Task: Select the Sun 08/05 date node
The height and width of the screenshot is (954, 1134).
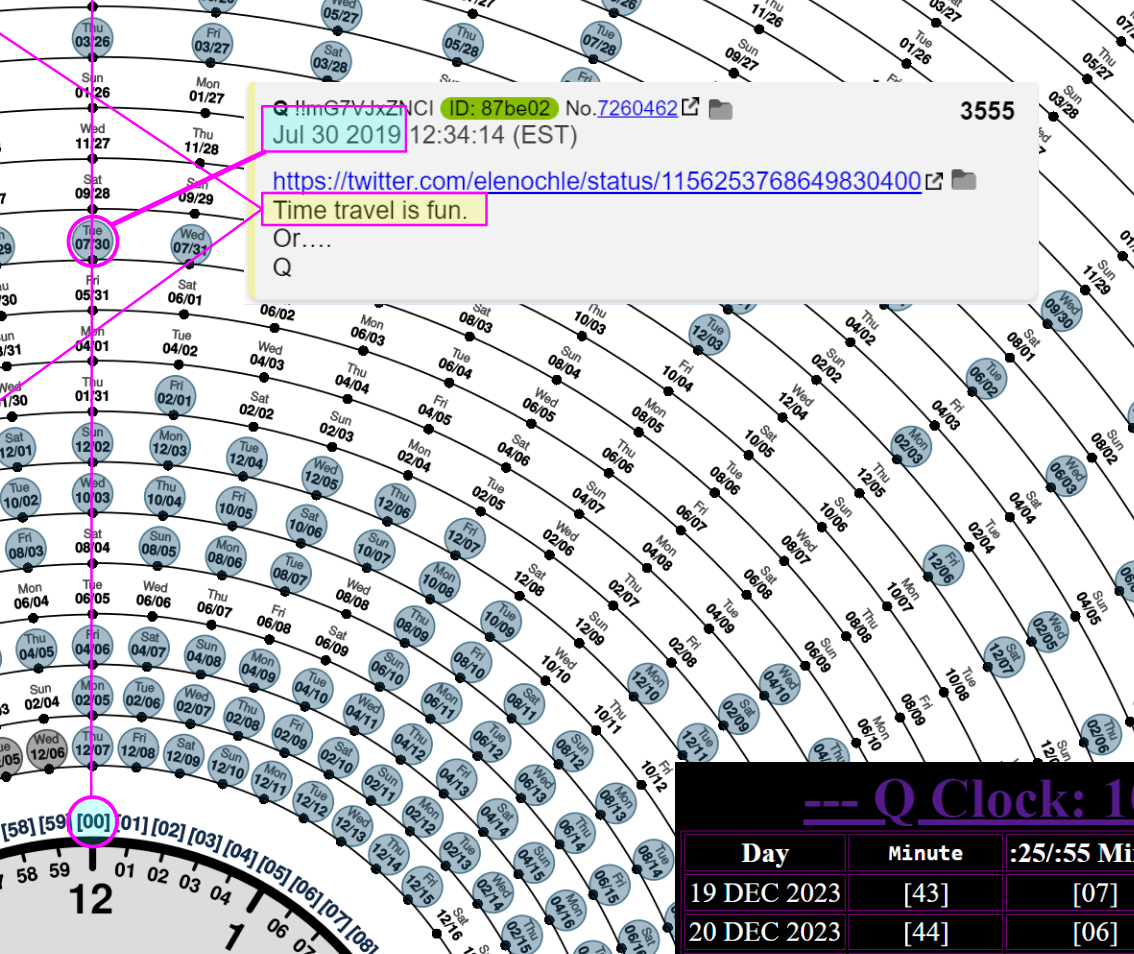Action: point(160,546)
